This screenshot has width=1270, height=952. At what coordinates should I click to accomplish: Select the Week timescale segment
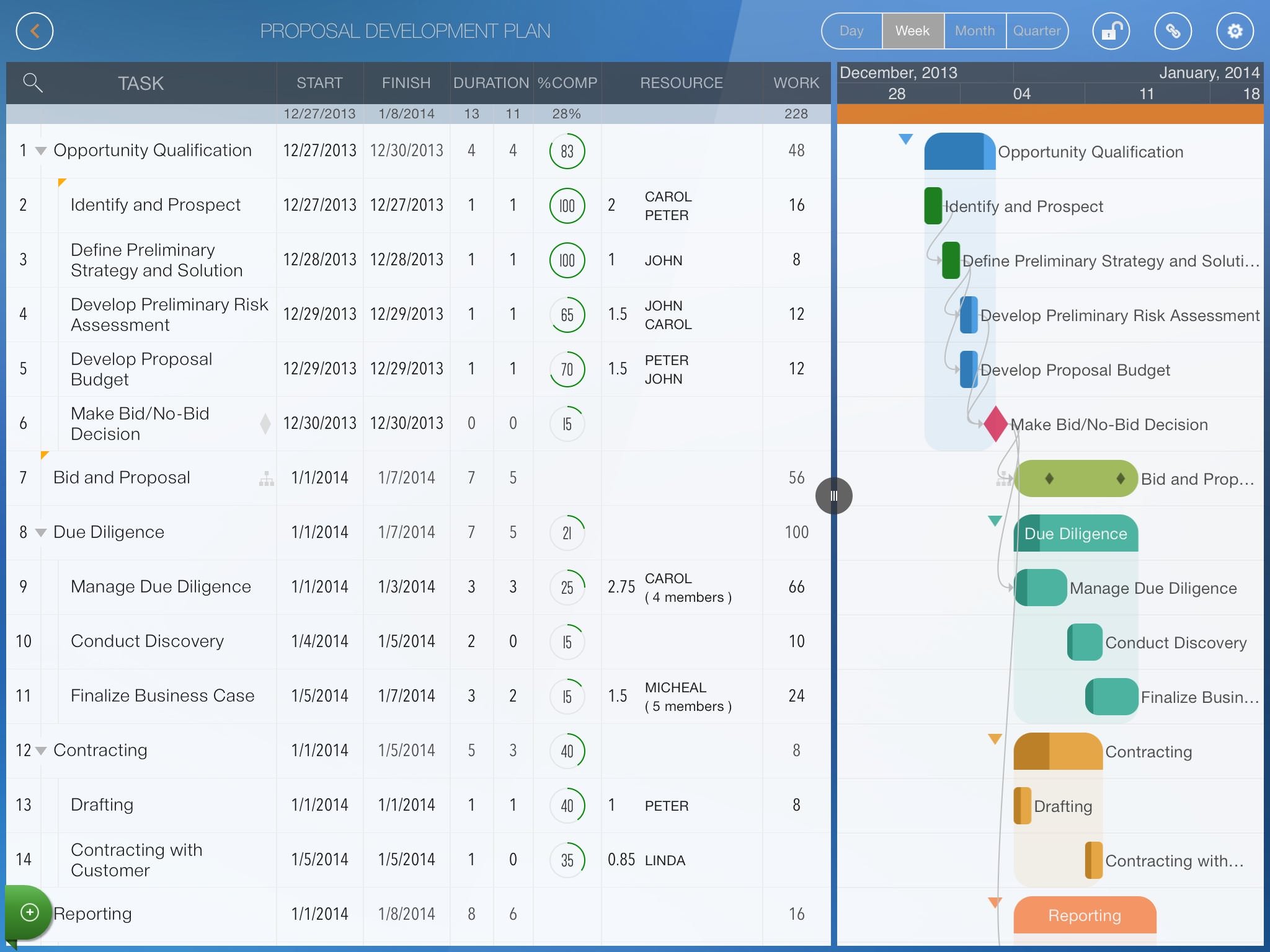(912, 31)
